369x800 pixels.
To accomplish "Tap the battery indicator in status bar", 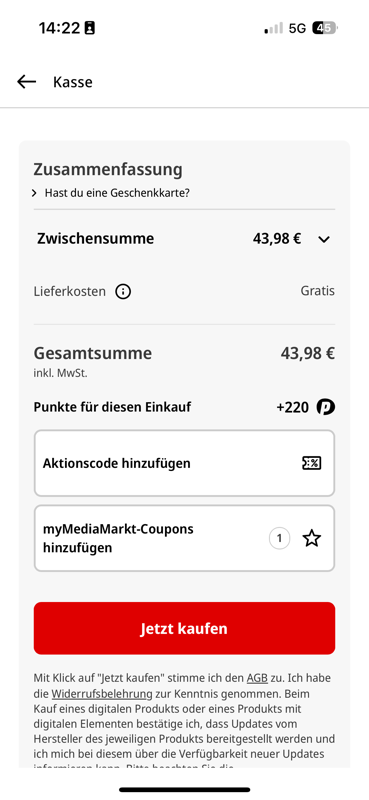I will pyautogui.click(x=325, y=28).
